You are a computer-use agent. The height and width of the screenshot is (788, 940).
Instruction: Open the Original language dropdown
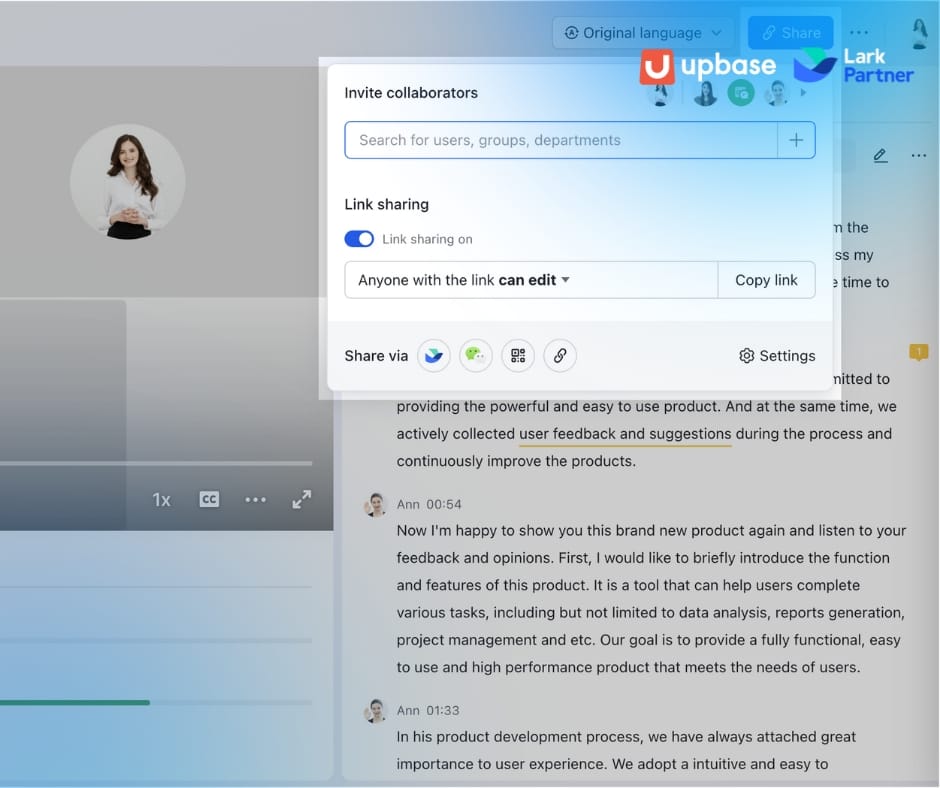(641, 32)
